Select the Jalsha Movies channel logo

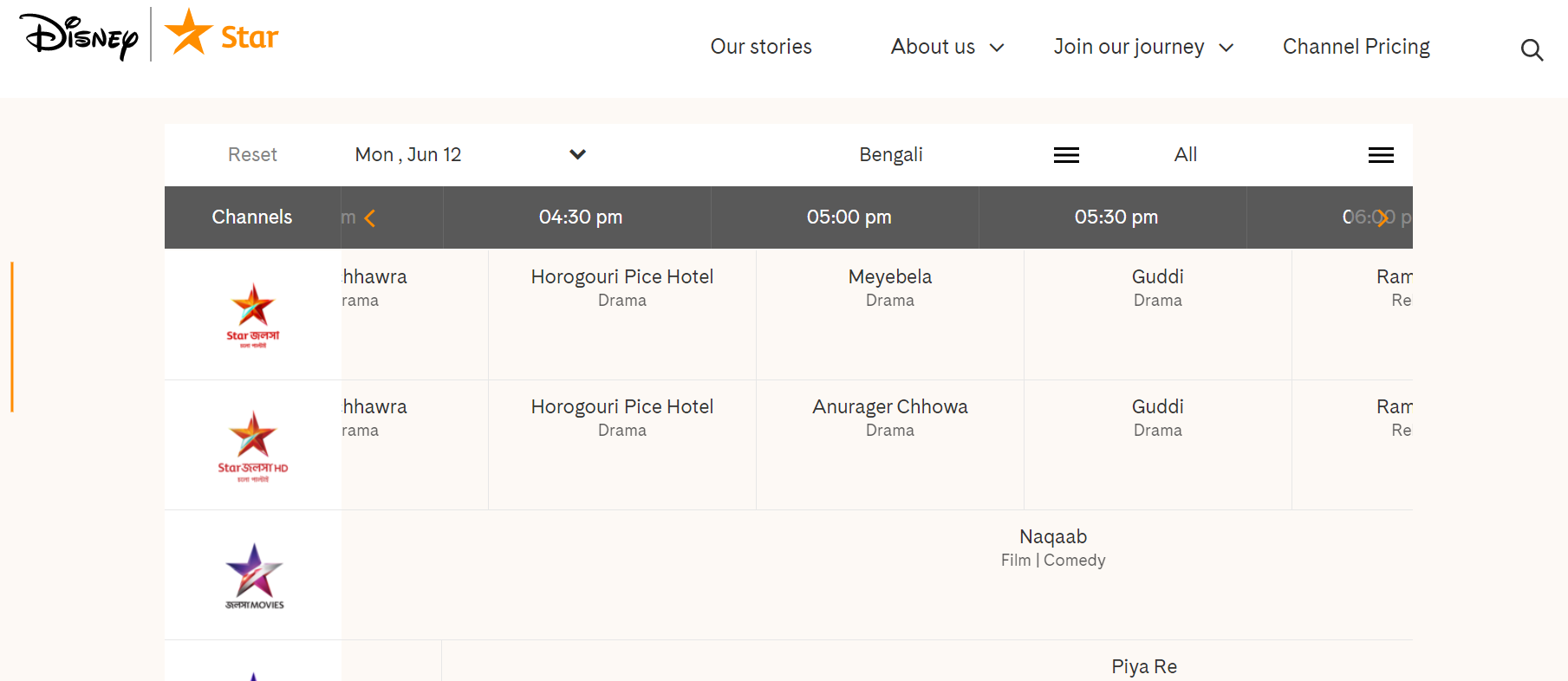point(254,576)
